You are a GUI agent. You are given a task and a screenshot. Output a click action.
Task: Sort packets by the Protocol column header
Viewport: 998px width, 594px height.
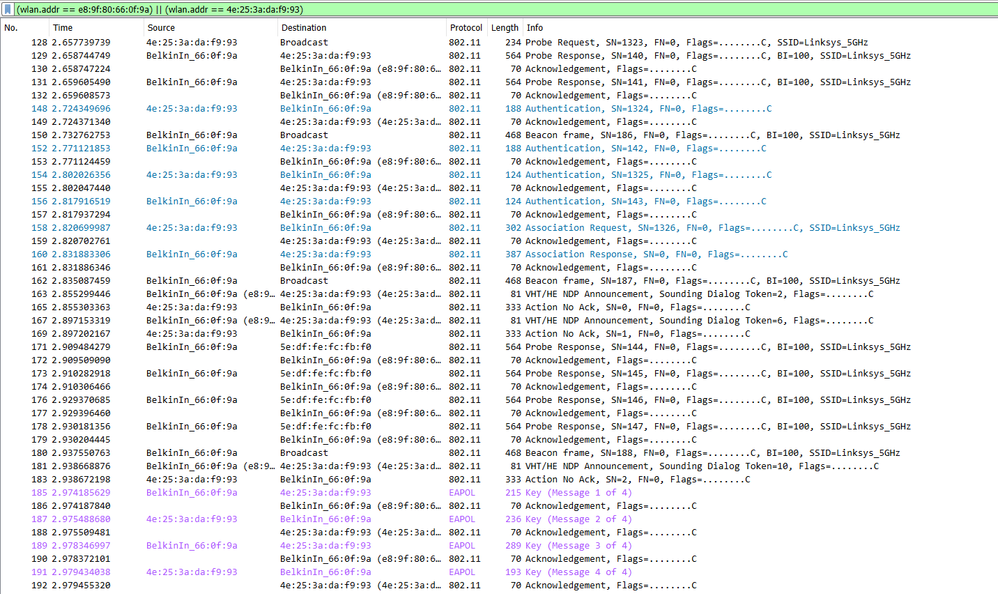click(465, 28)
